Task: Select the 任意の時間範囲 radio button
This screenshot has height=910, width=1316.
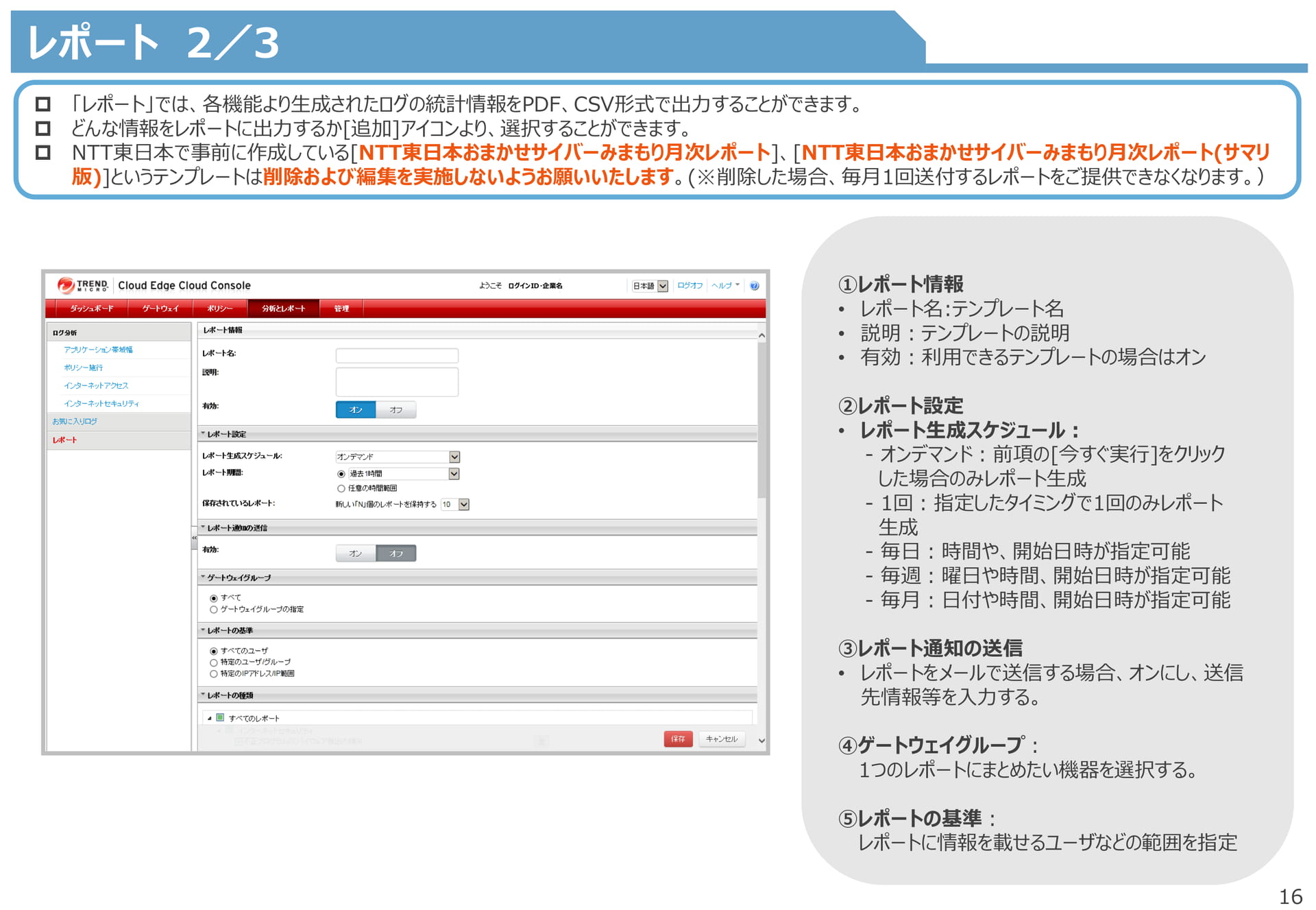Action: [341, 488]
